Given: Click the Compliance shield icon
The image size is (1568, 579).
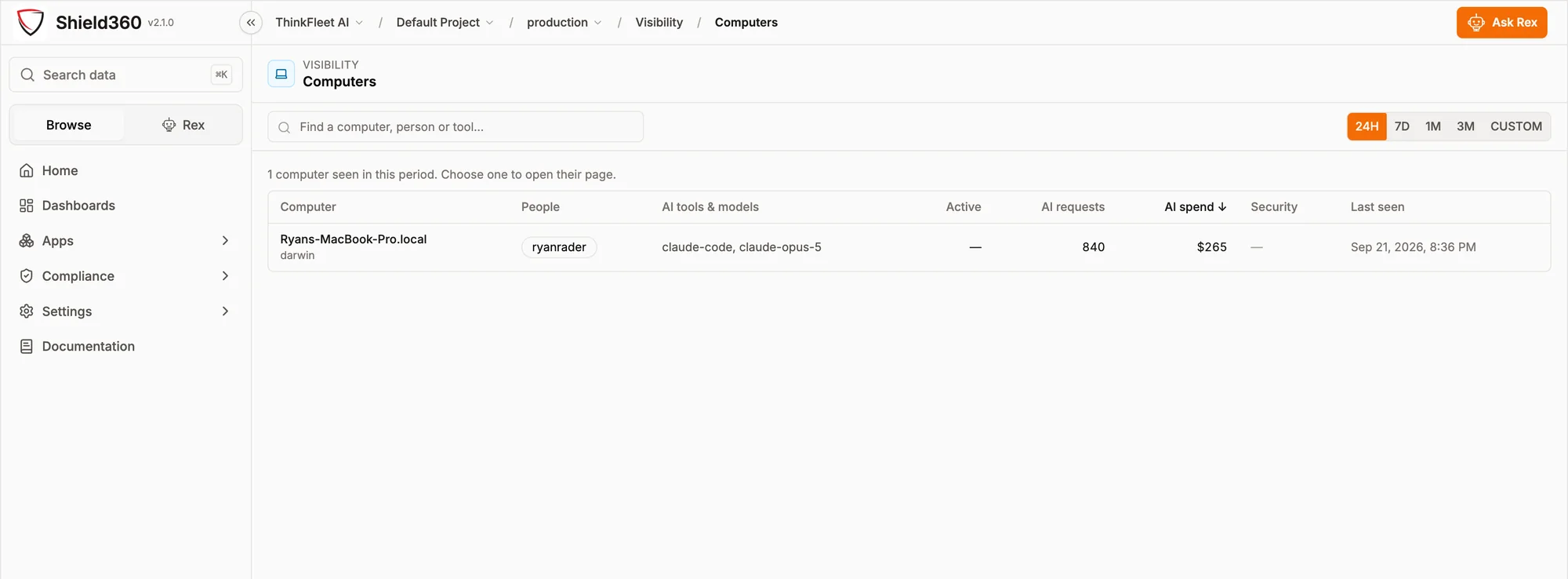Looking at the screenshot, I should [x=27, y=276].
